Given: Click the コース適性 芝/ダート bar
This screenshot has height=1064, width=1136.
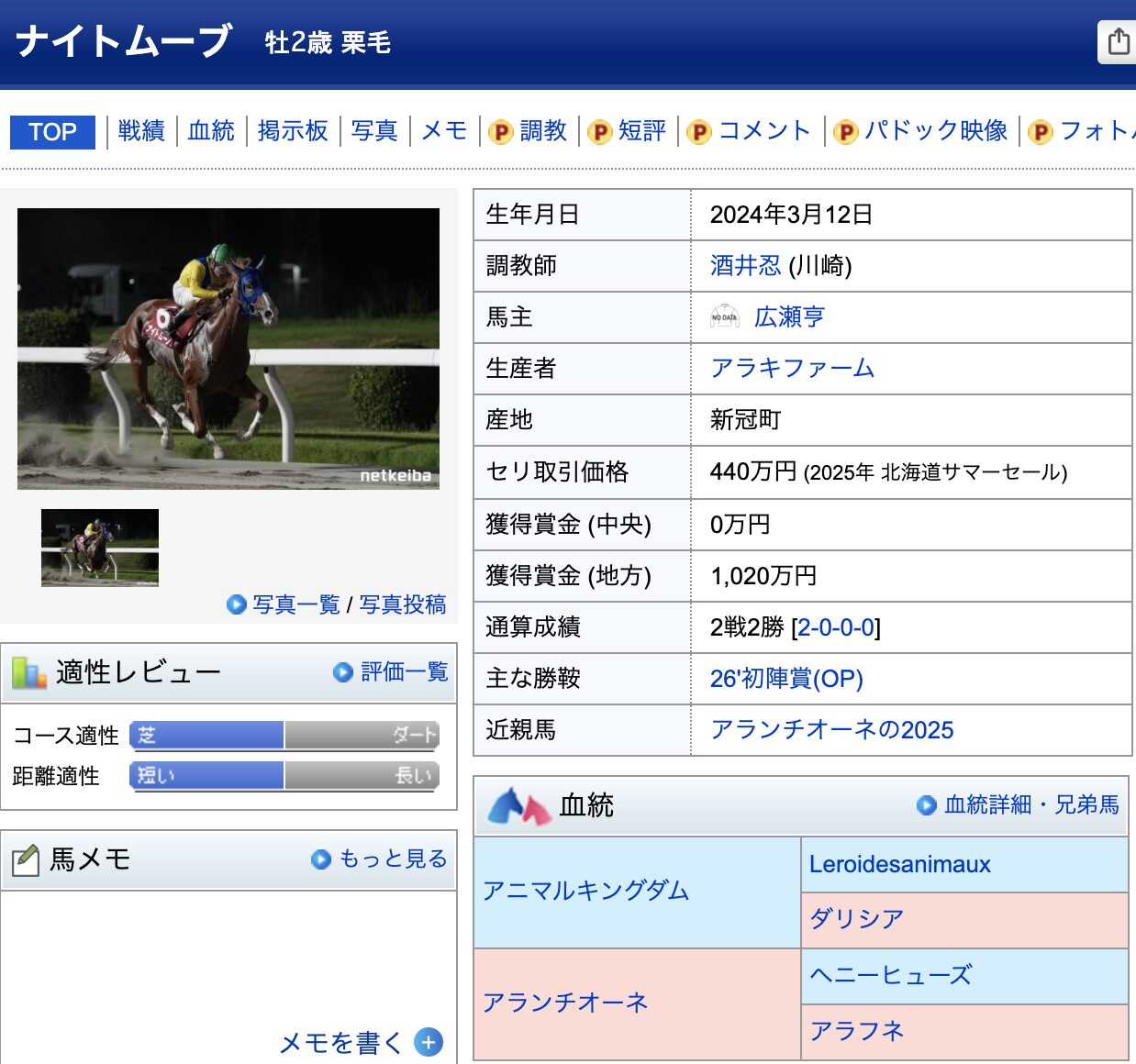Looking at the screenshot, I should (284, 736).
